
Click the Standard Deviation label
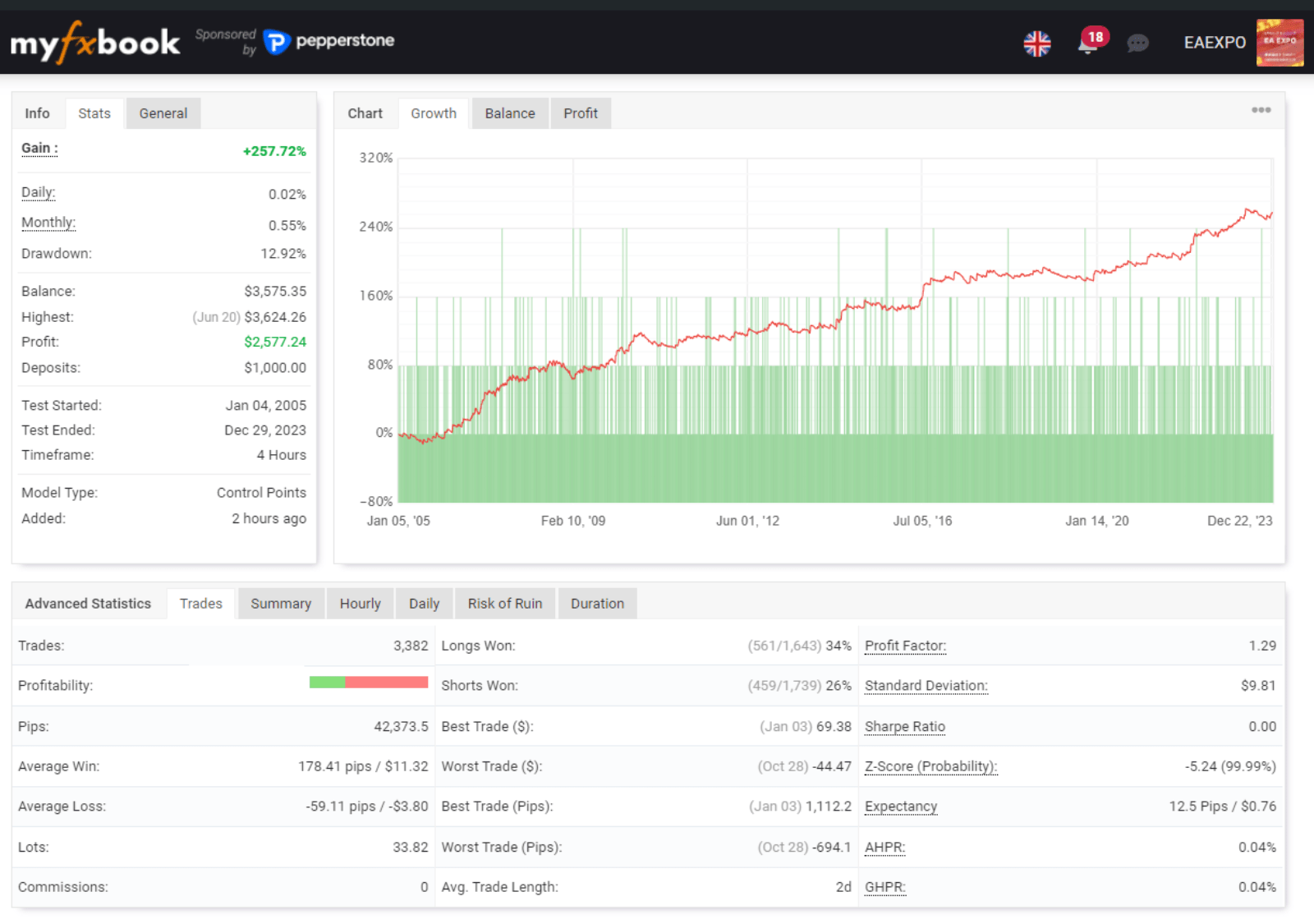click(x=926, y=686)
